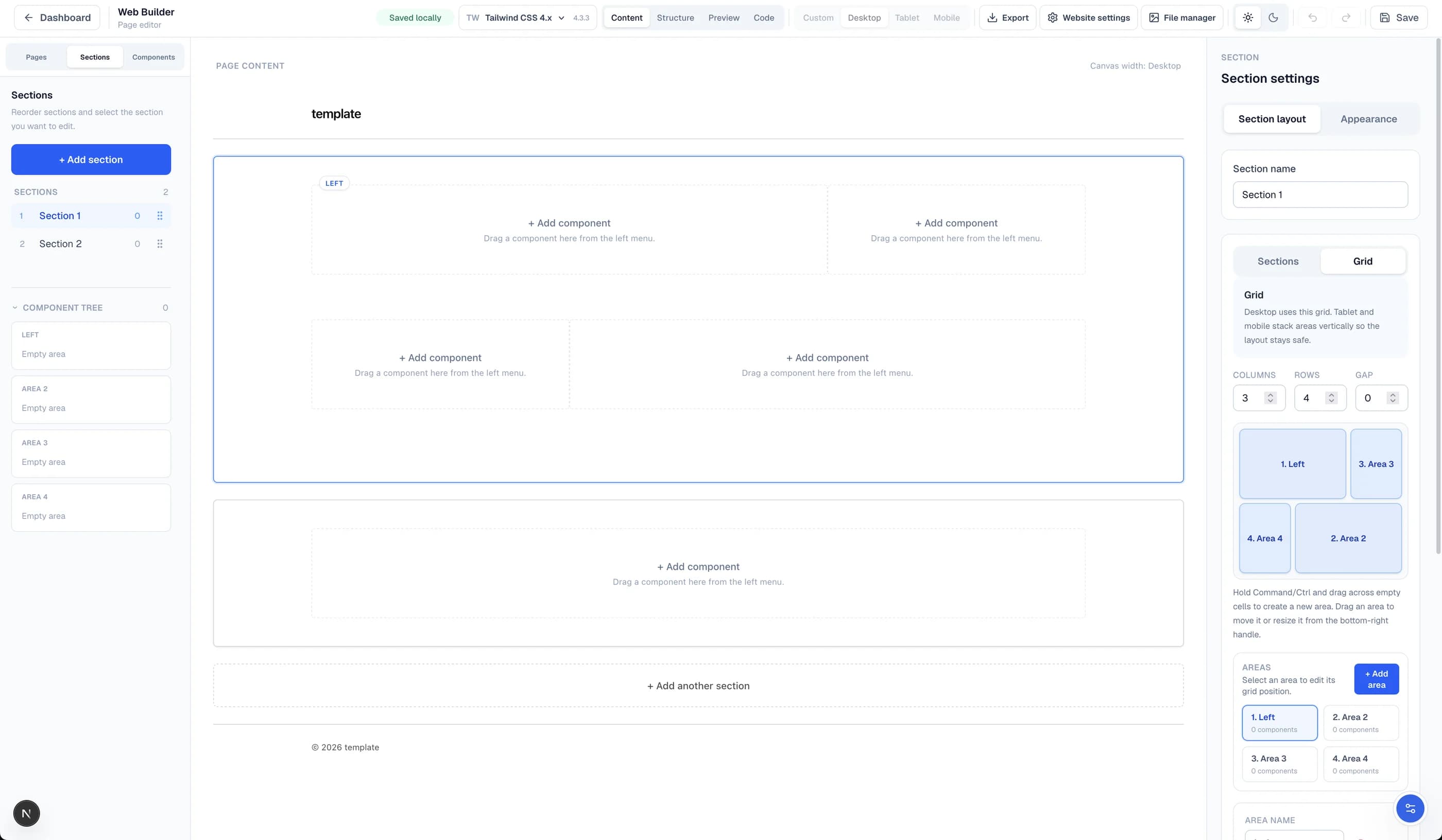This screenshot has width=1442, height=840.
Task: Click the Save button
Action: coord(1399,17)
